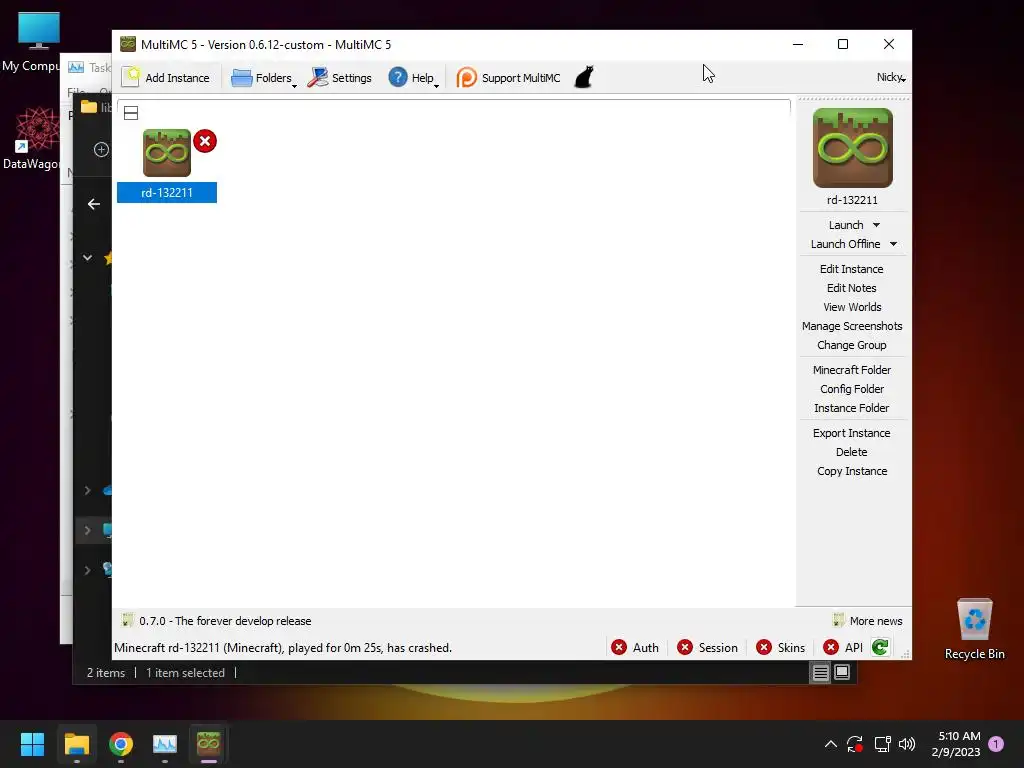Open the Launch dropdown arrow
Image resolution: width=1024 pixels, height=768 pixels.
876,225
